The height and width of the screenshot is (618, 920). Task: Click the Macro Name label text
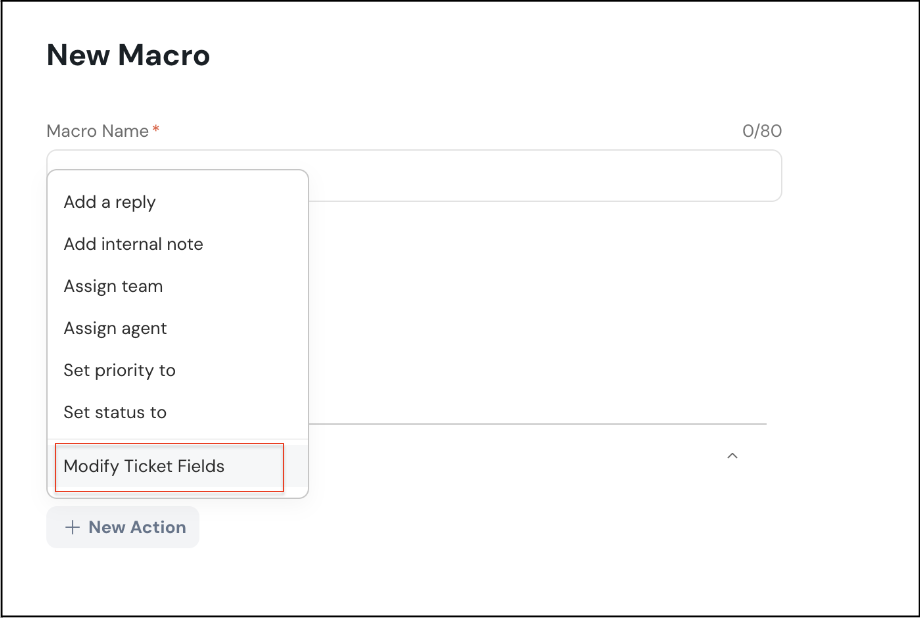(97, 131)
